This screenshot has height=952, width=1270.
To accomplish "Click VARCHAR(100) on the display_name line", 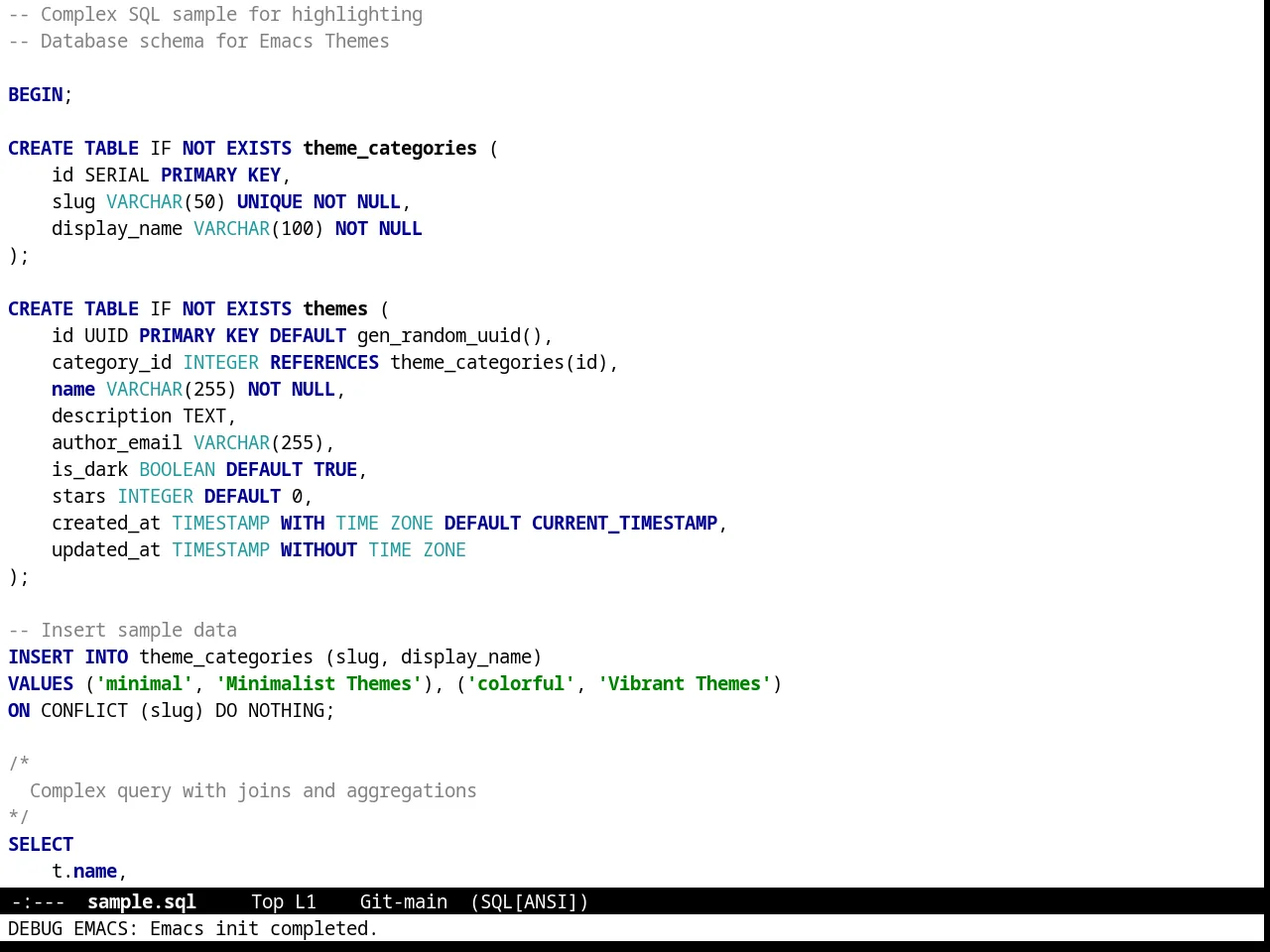I will coord(259,228).
